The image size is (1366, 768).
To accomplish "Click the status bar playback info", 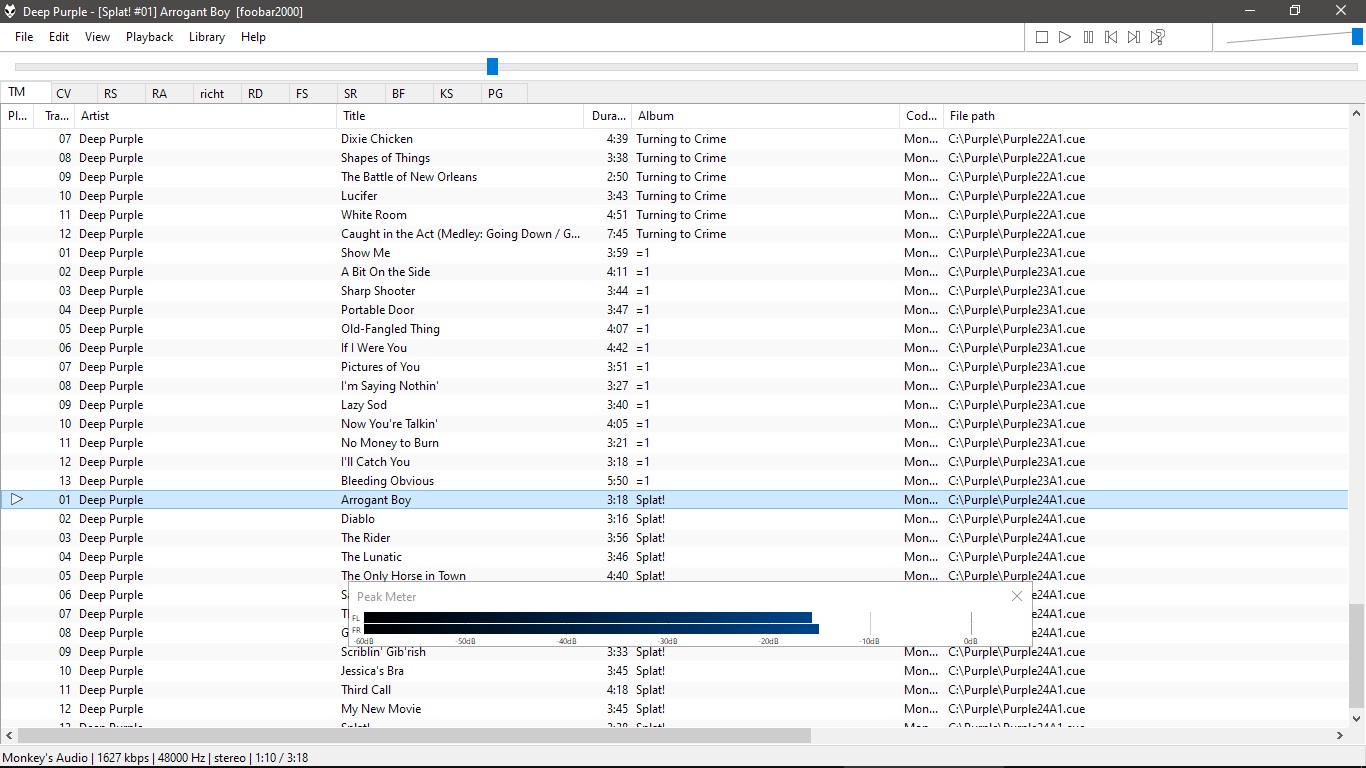I will tap(154, 758).
